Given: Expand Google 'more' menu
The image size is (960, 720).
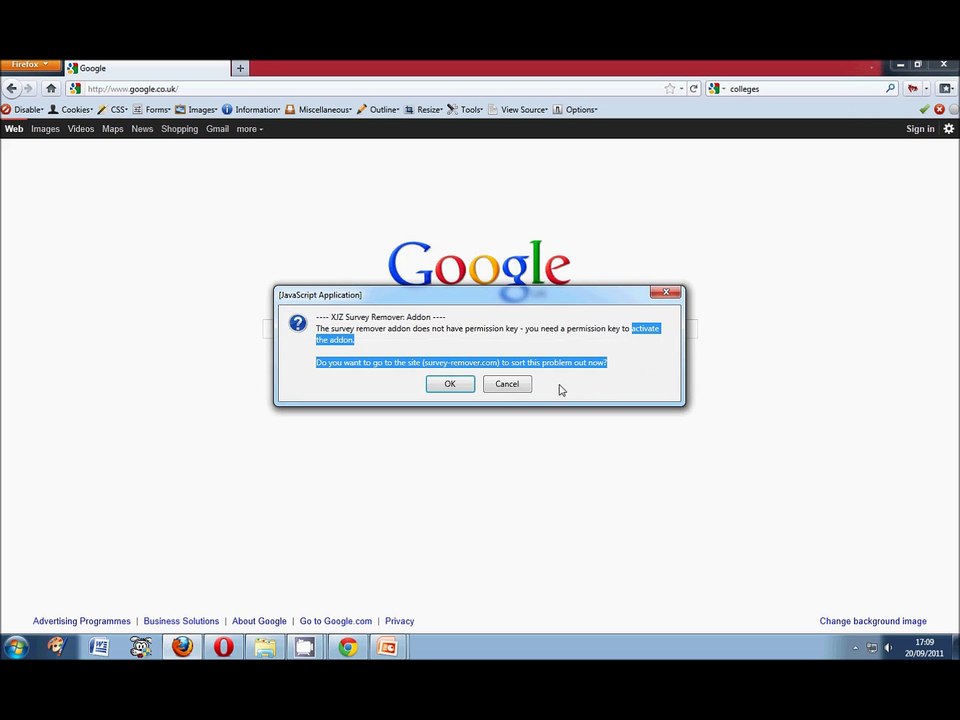Looking at the screenshot, I should pyautogui.click(x=249, y=129).
